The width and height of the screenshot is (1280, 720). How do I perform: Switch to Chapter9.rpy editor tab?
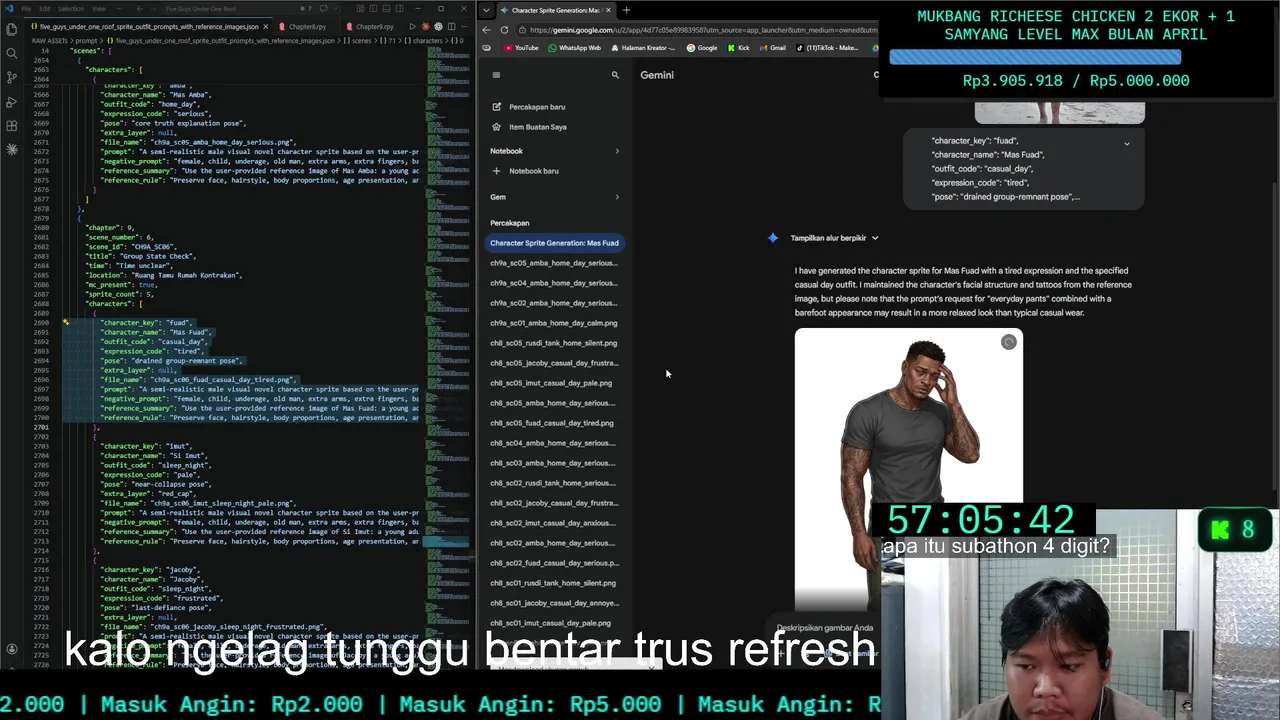(x=374, y=26)
